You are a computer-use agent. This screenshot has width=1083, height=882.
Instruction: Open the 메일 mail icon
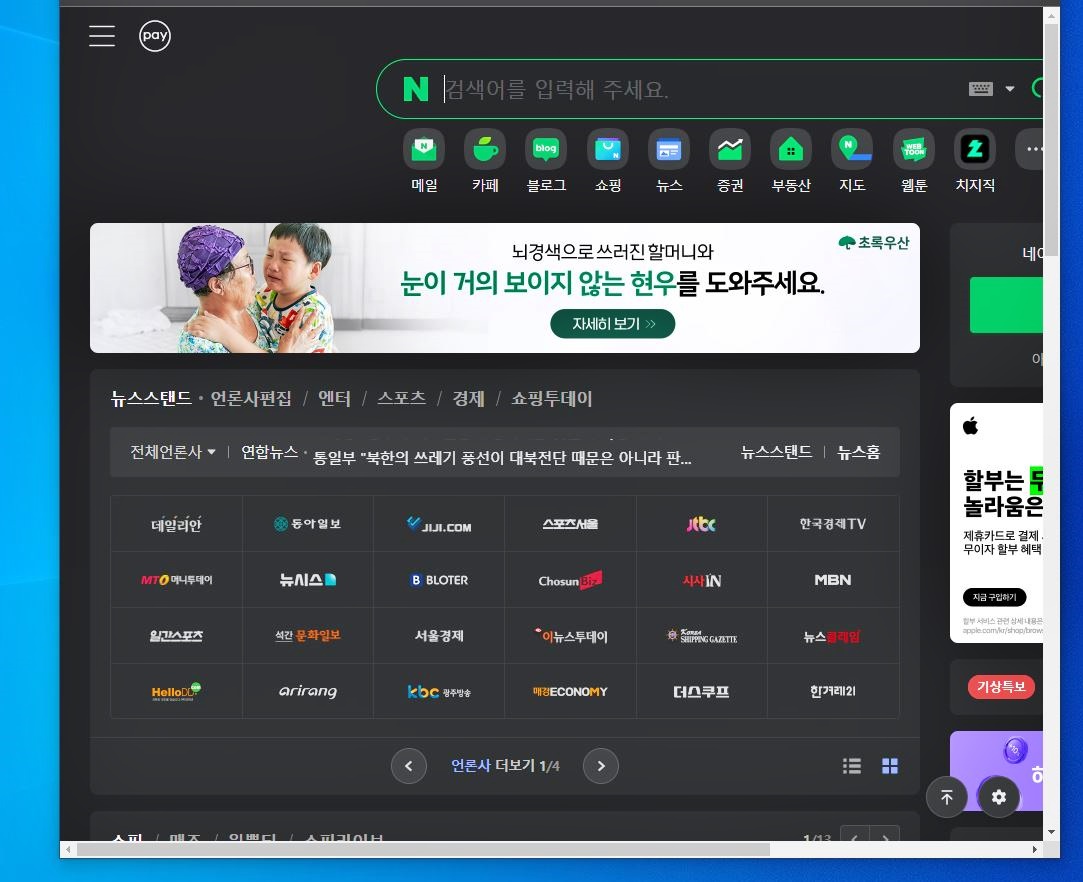click(424, 148)
